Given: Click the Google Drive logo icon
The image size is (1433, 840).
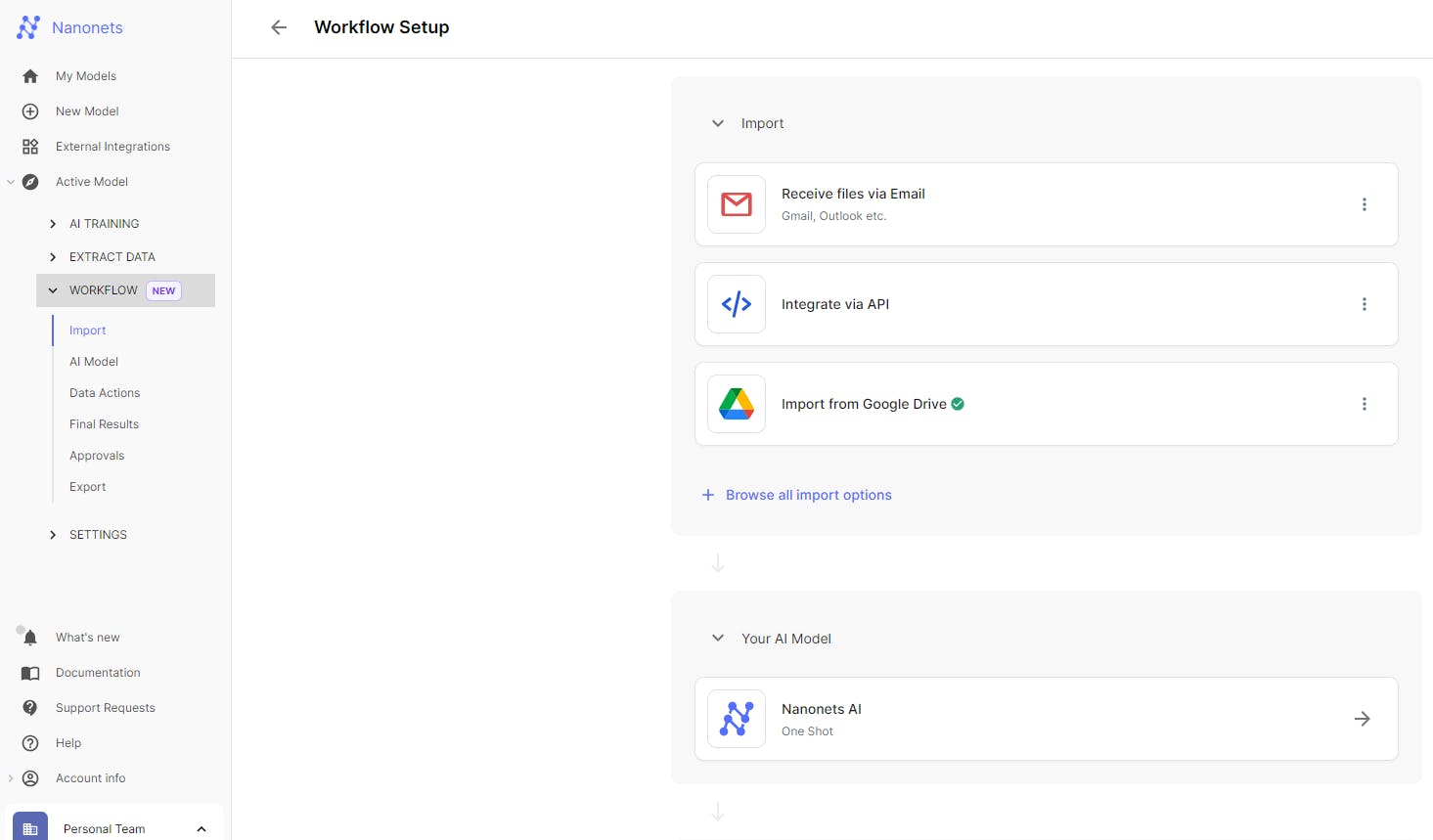Looking at the screenshot, I should pos(737,404).
